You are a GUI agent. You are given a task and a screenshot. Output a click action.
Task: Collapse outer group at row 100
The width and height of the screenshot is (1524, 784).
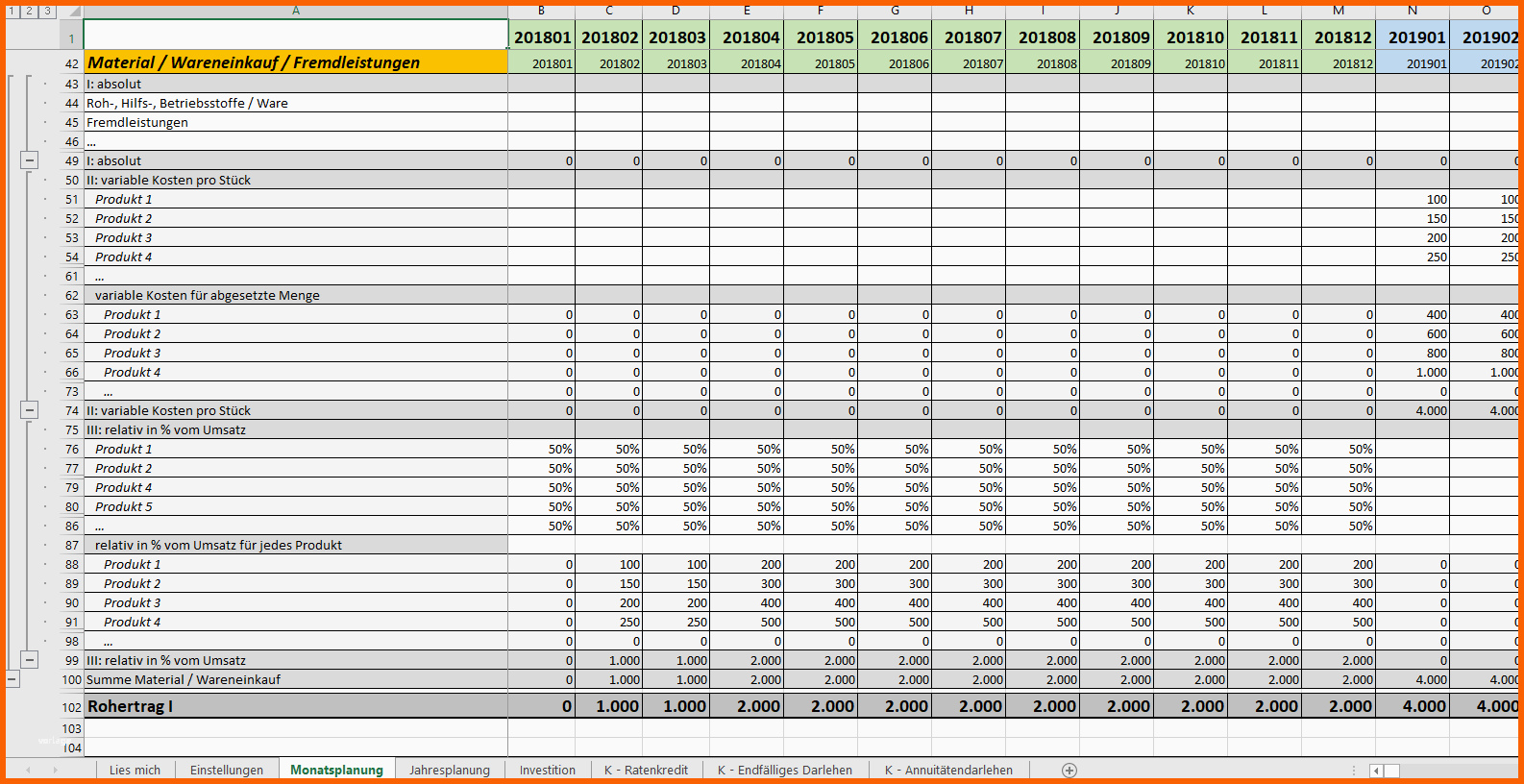(12, 679)
